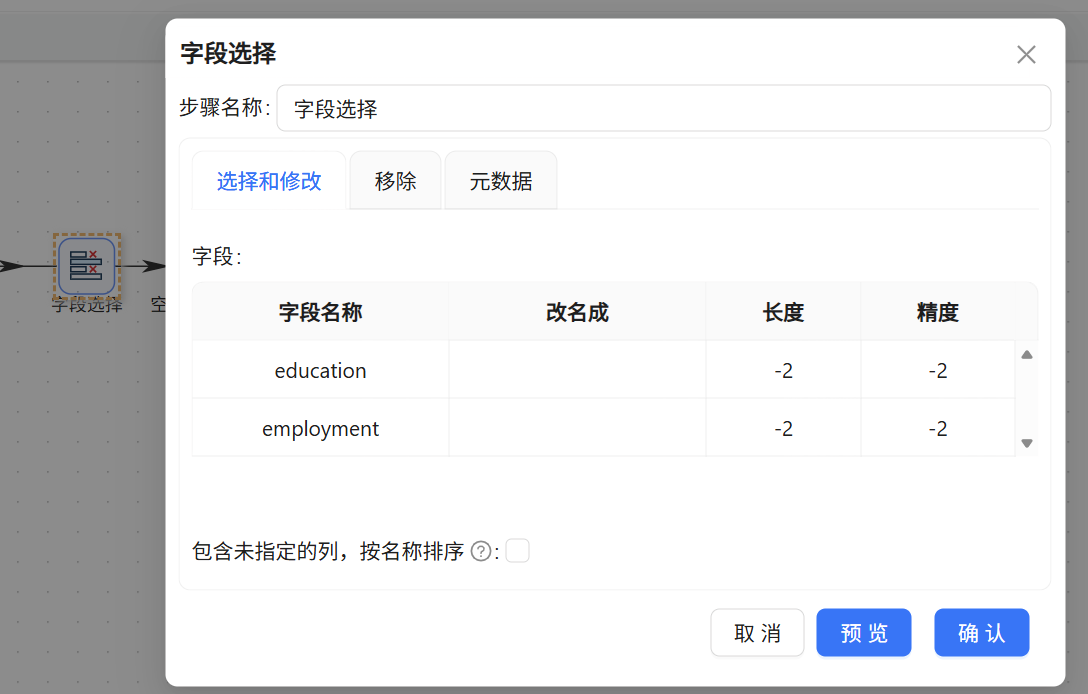The width and height of the screenshot is (1088, 694).
Task: Confirm with the 确认 button
Action: click(x=982, y=633)
